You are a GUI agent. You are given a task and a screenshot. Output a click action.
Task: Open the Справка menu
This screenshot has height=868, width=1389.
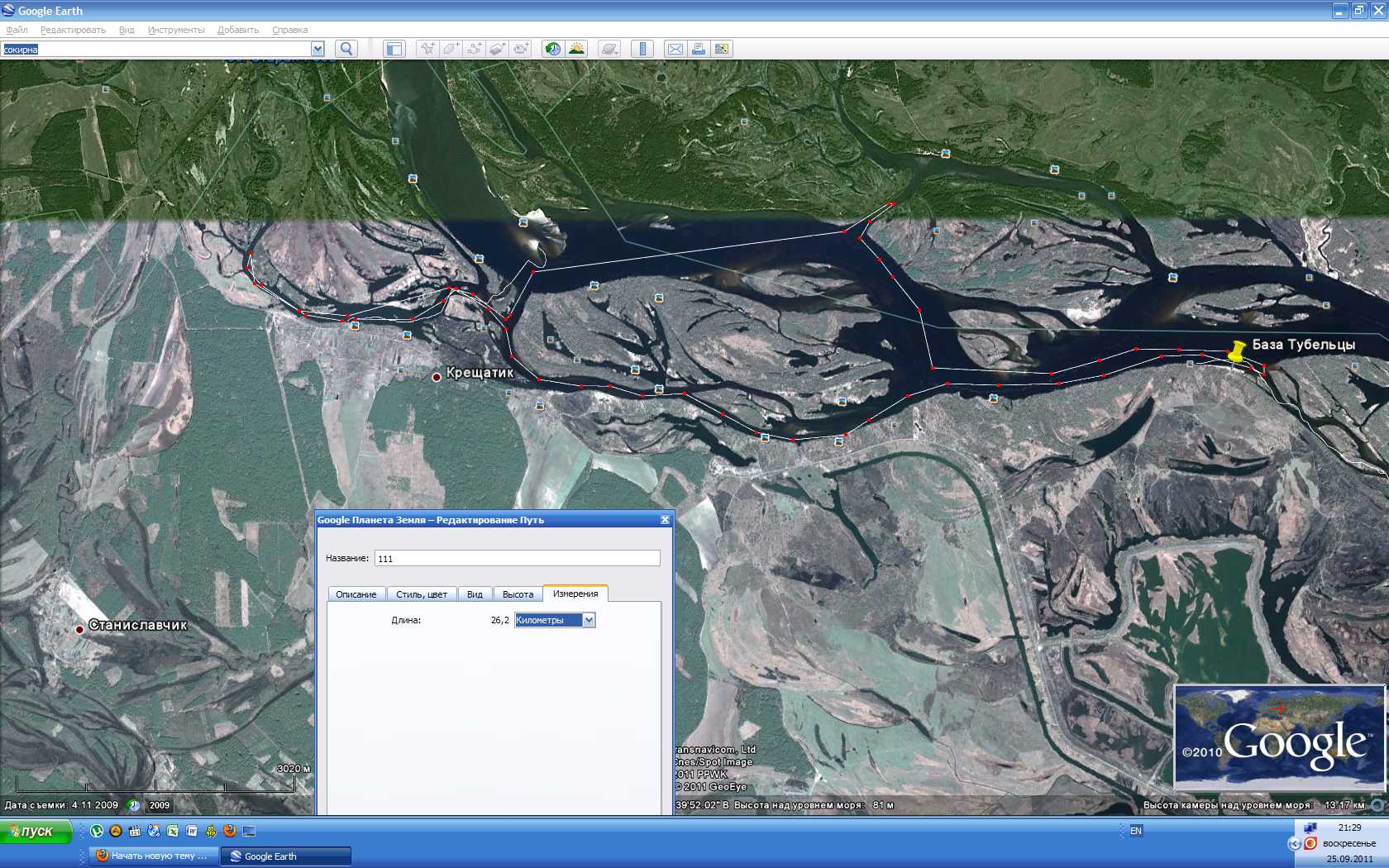(x=290, y=30)
